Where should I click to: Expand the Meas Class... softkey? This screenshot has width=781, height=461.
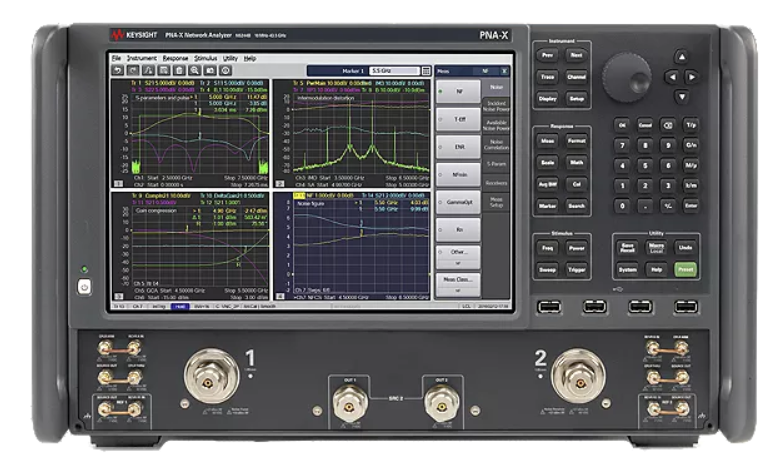458,285
